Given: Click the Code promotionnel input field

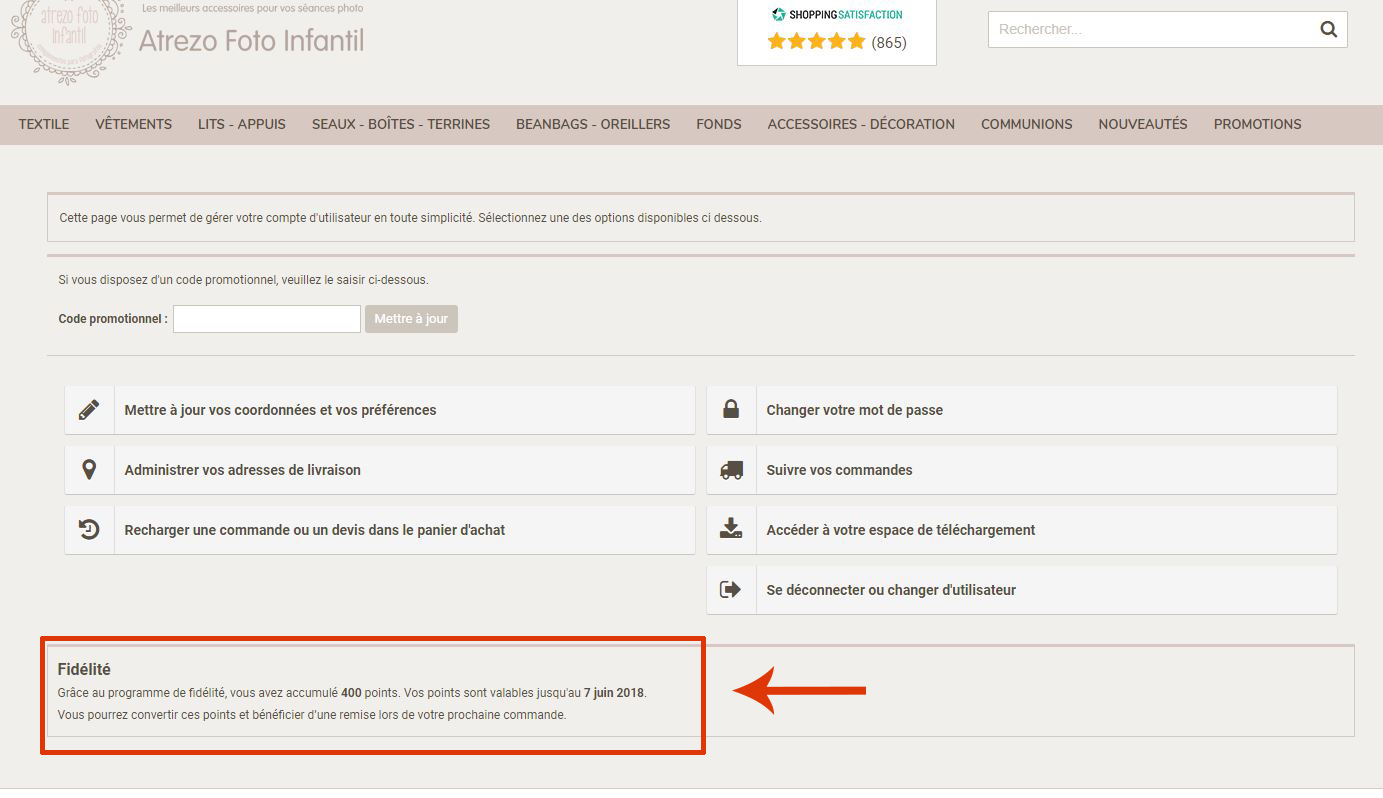Looking at the screenshot, I should [266, 319].
